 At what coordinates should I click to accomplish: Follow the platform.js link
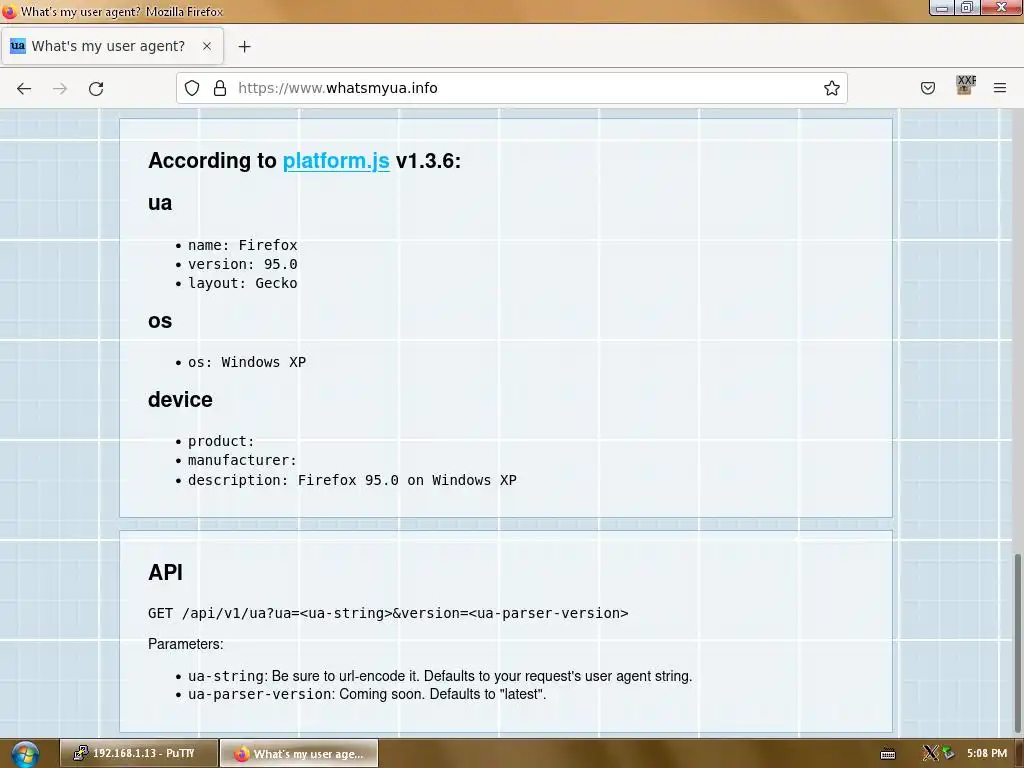coord(336,161)
